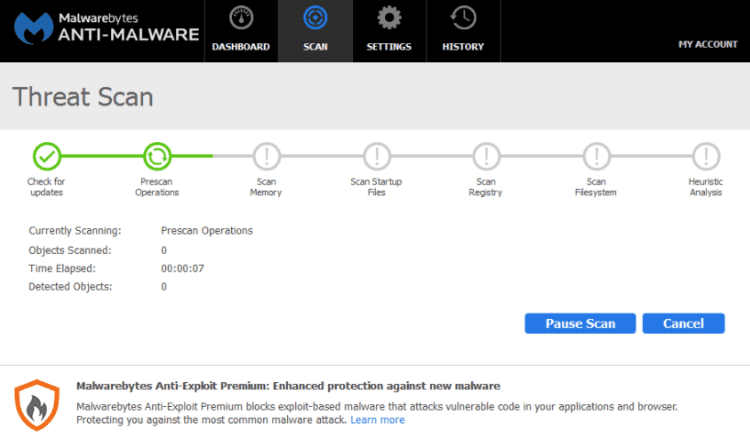Screen dimensions: 750x439
Task: Click the Detected Objects value 0
Action: (x=164, y=287)
